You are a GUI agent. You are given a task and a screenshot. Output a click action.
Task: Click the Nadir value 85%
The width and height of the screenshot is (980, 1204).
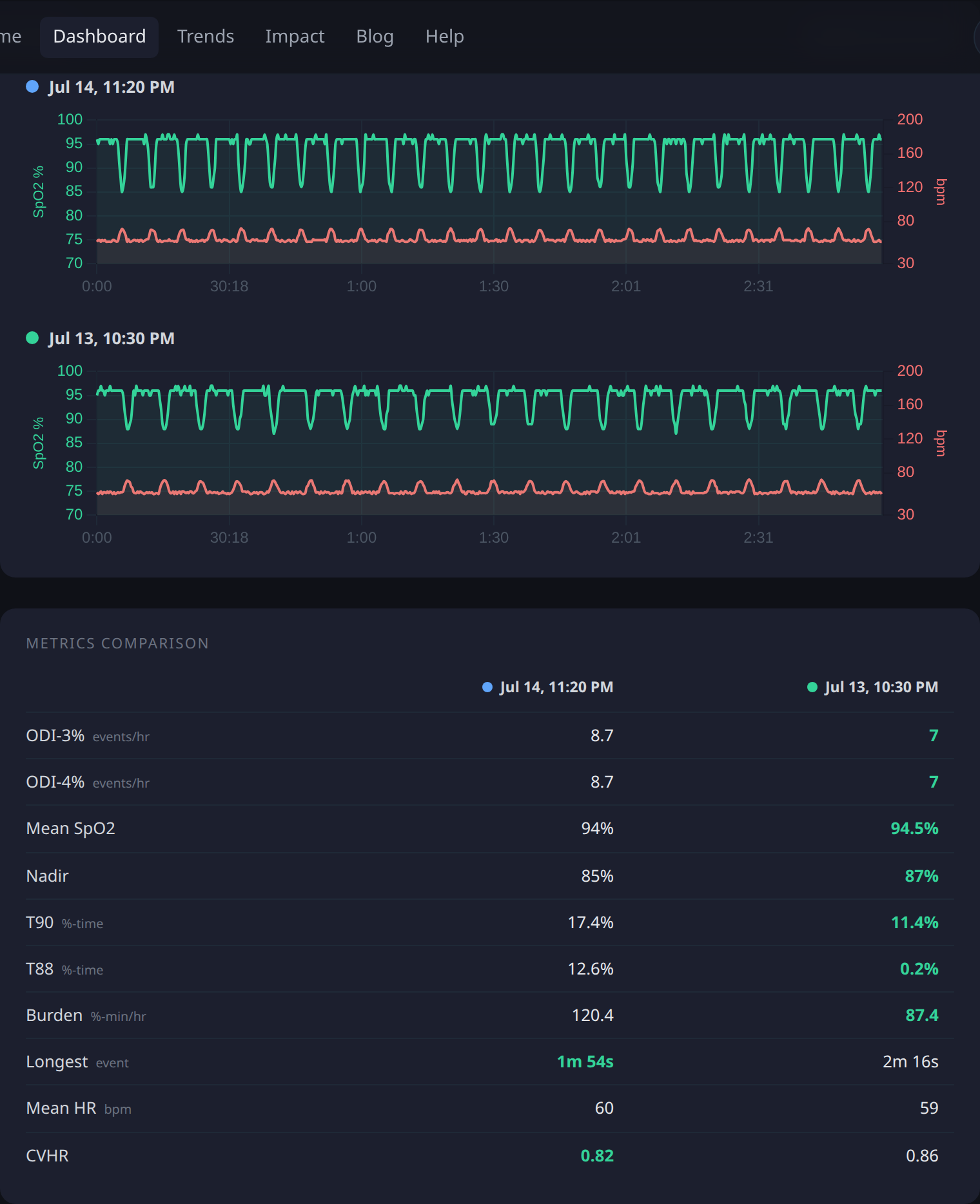(x=597, y=876)
